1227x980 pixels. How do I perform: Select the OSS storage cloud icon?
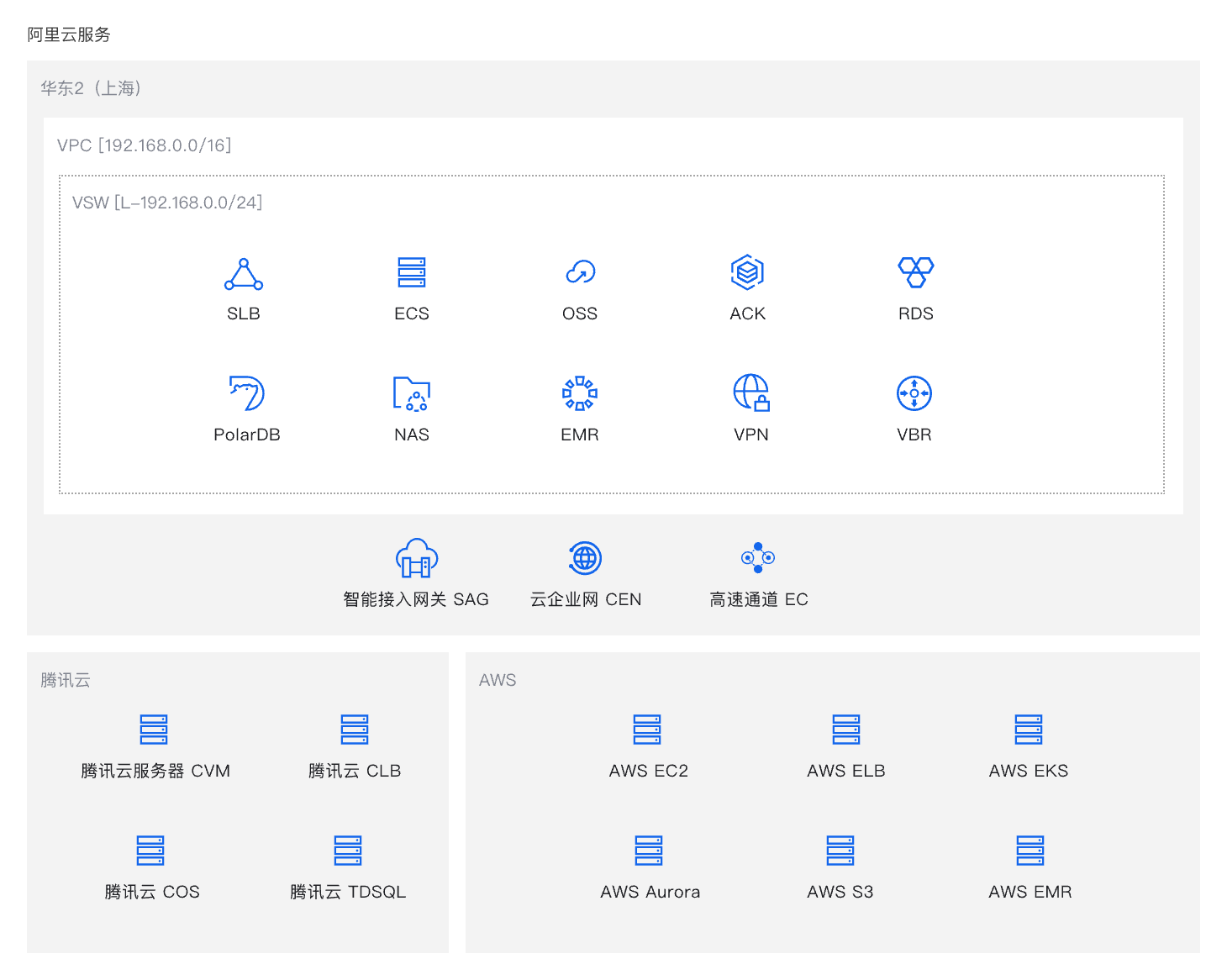580,272
